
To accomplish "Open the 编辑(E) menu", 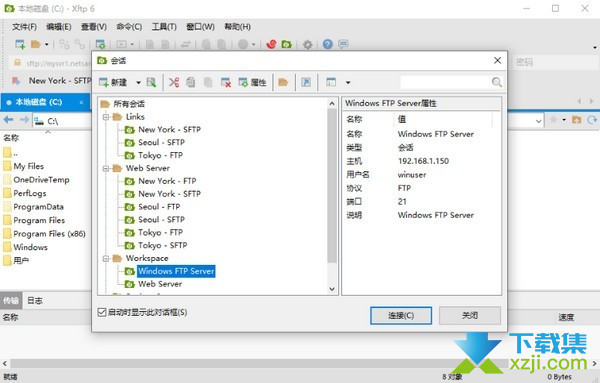I will click(x=59, y=27).
